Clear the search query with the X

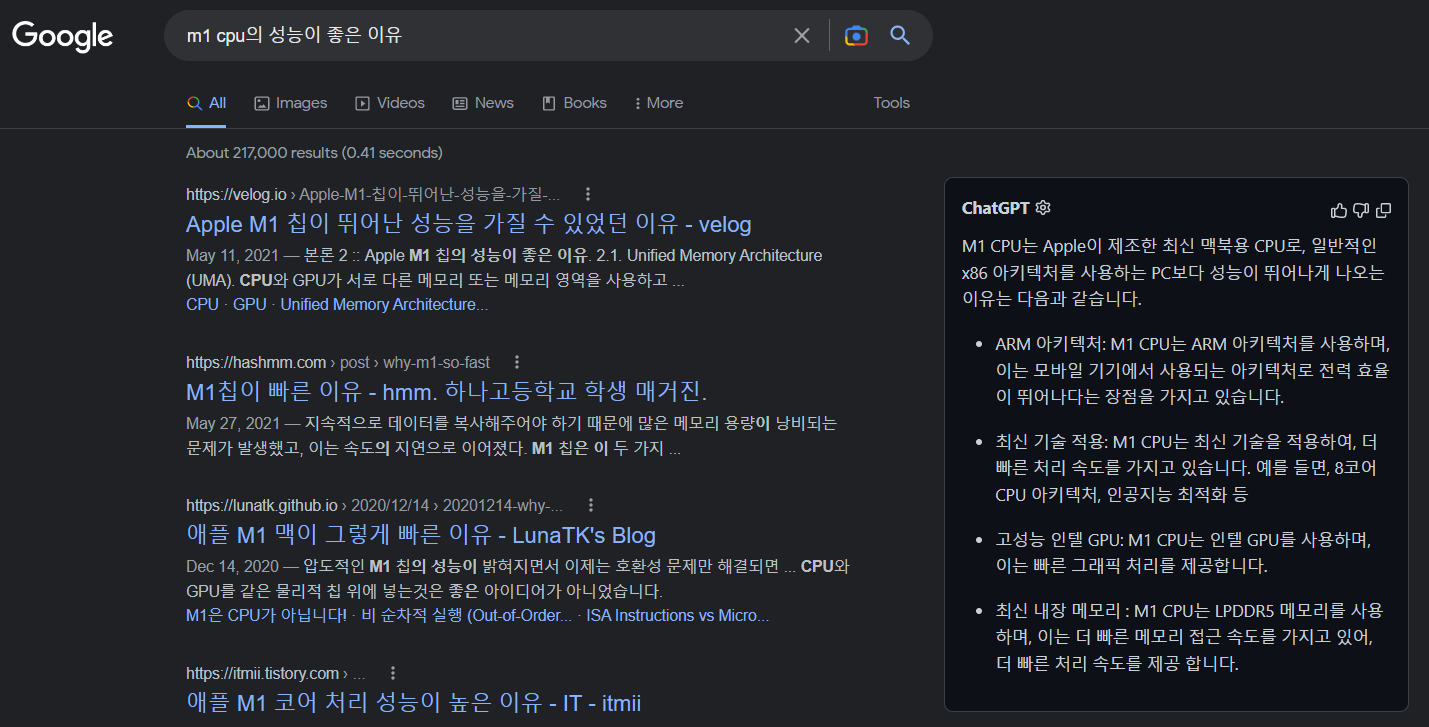(x=802, y=36)
